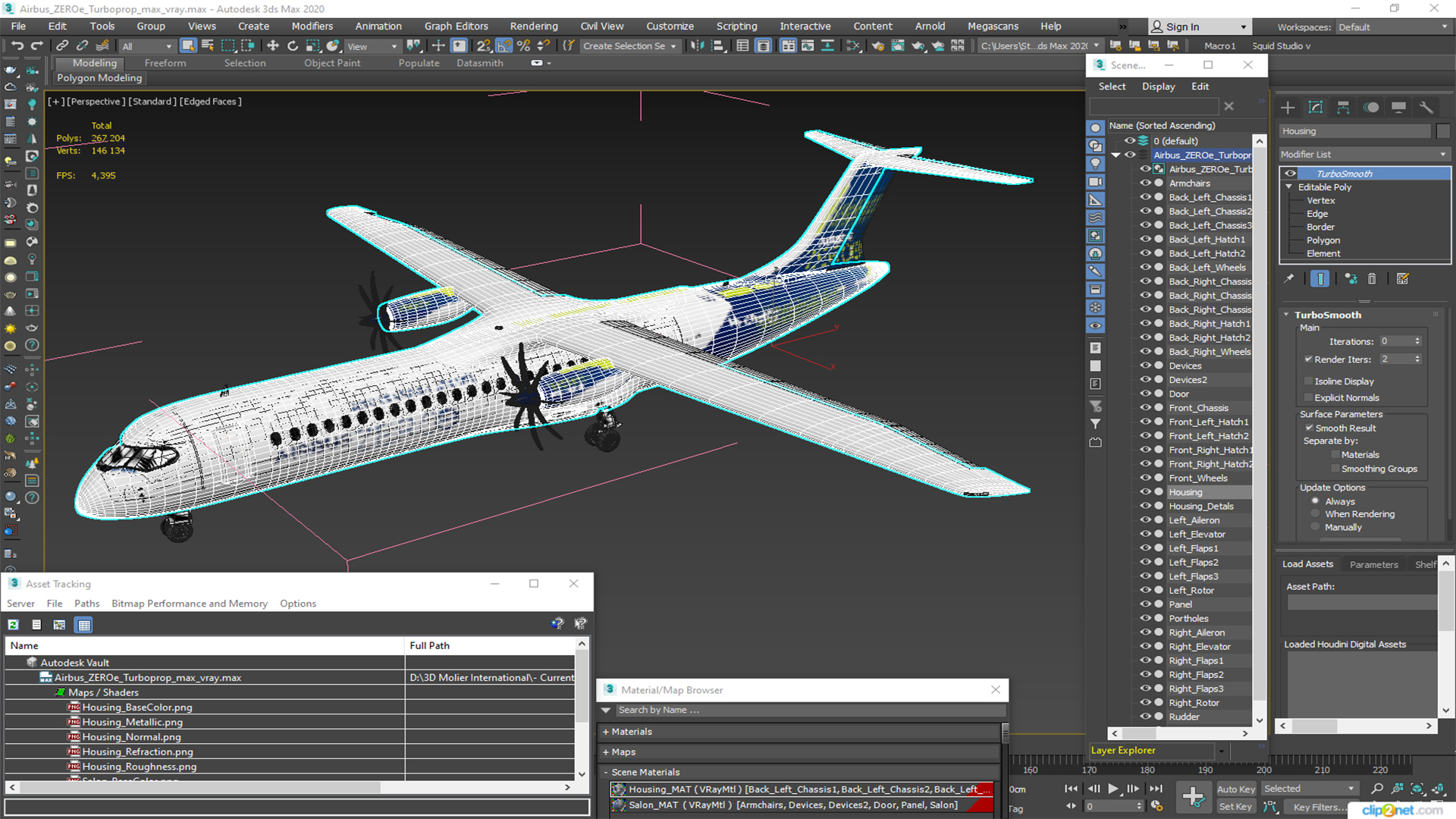Select the Manually update option

[1316, 528]
